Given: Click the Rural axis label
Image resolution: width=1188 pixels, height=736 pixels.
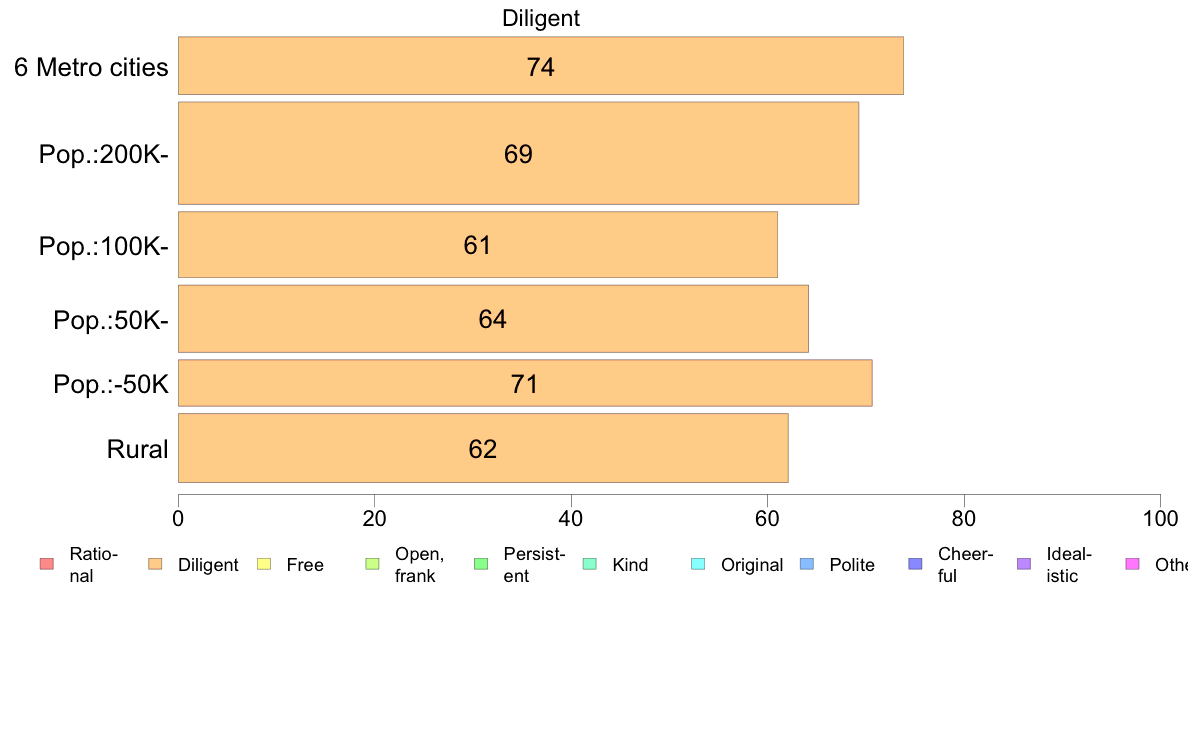Looking at the screenshot, I should tap(137, 449).
